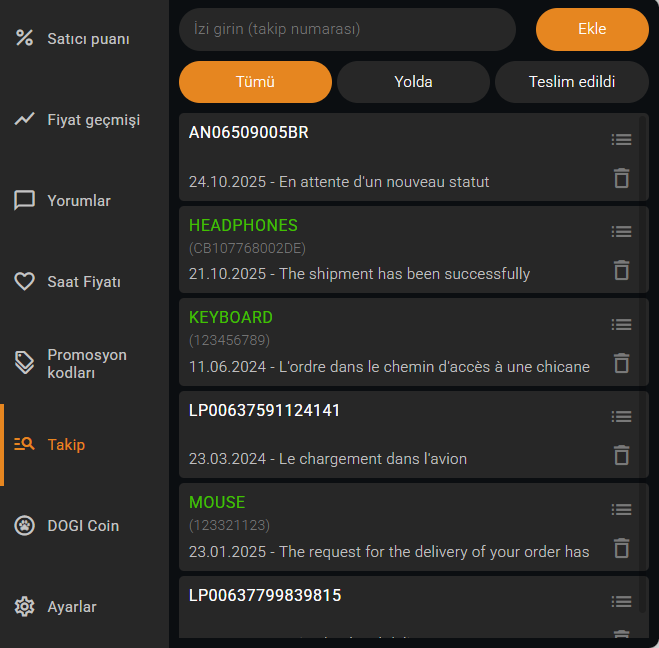659x648 pixels.
Task: Focus the tracking number input field
Action: (x=347, y=29)
